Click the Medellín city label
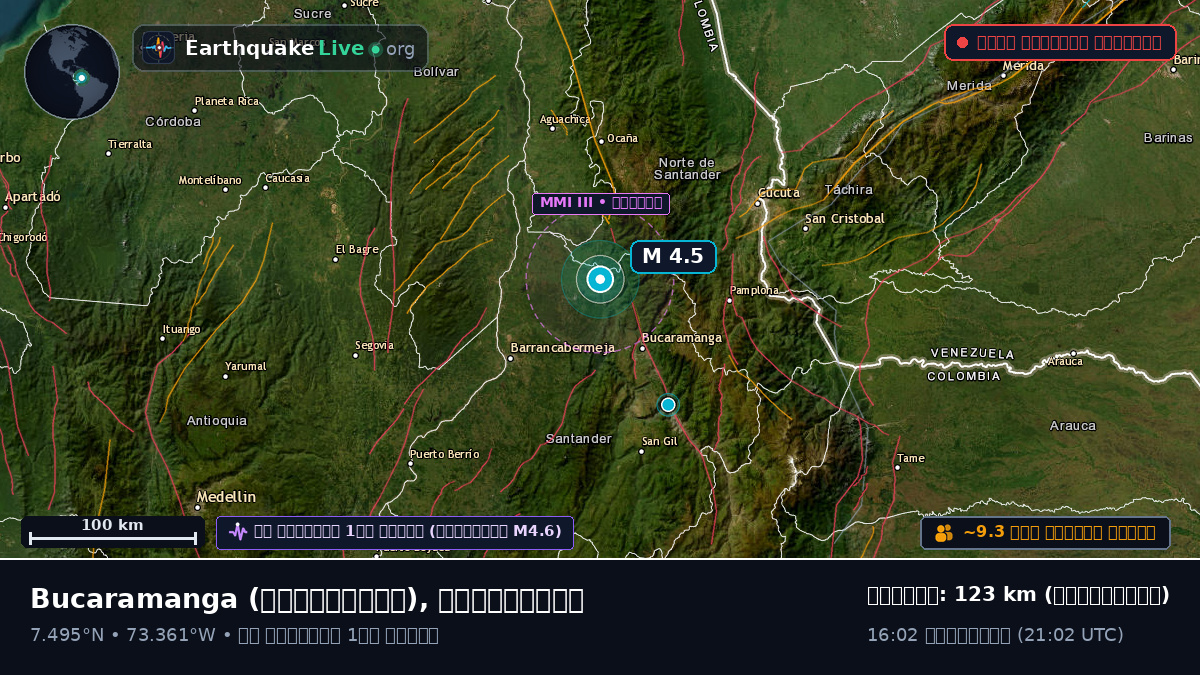Screen dimensions: 1200x675 (x=226, y=497)
